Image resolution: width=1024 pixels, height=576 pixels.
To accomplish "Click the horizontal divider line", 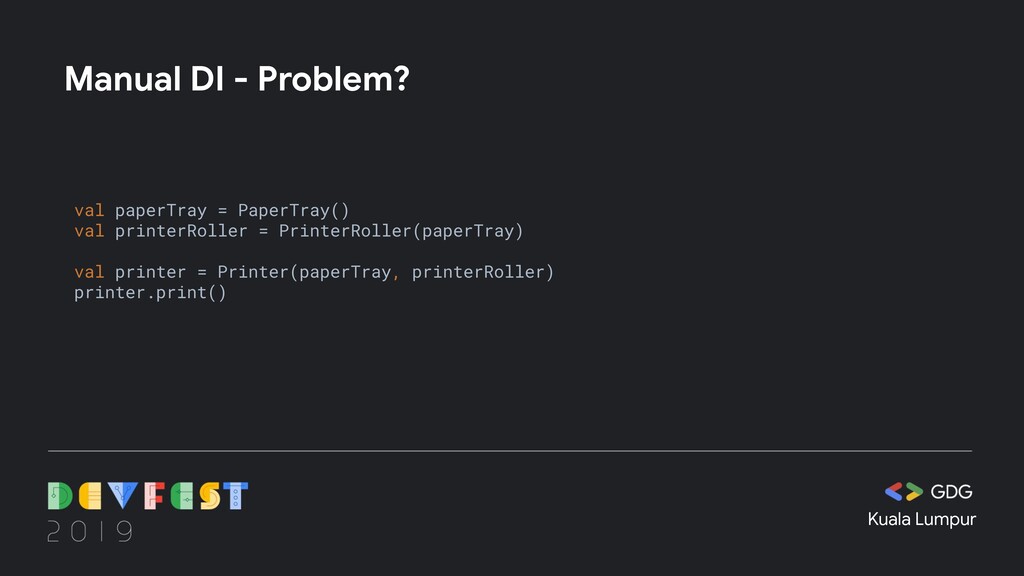I will [510, 451].
